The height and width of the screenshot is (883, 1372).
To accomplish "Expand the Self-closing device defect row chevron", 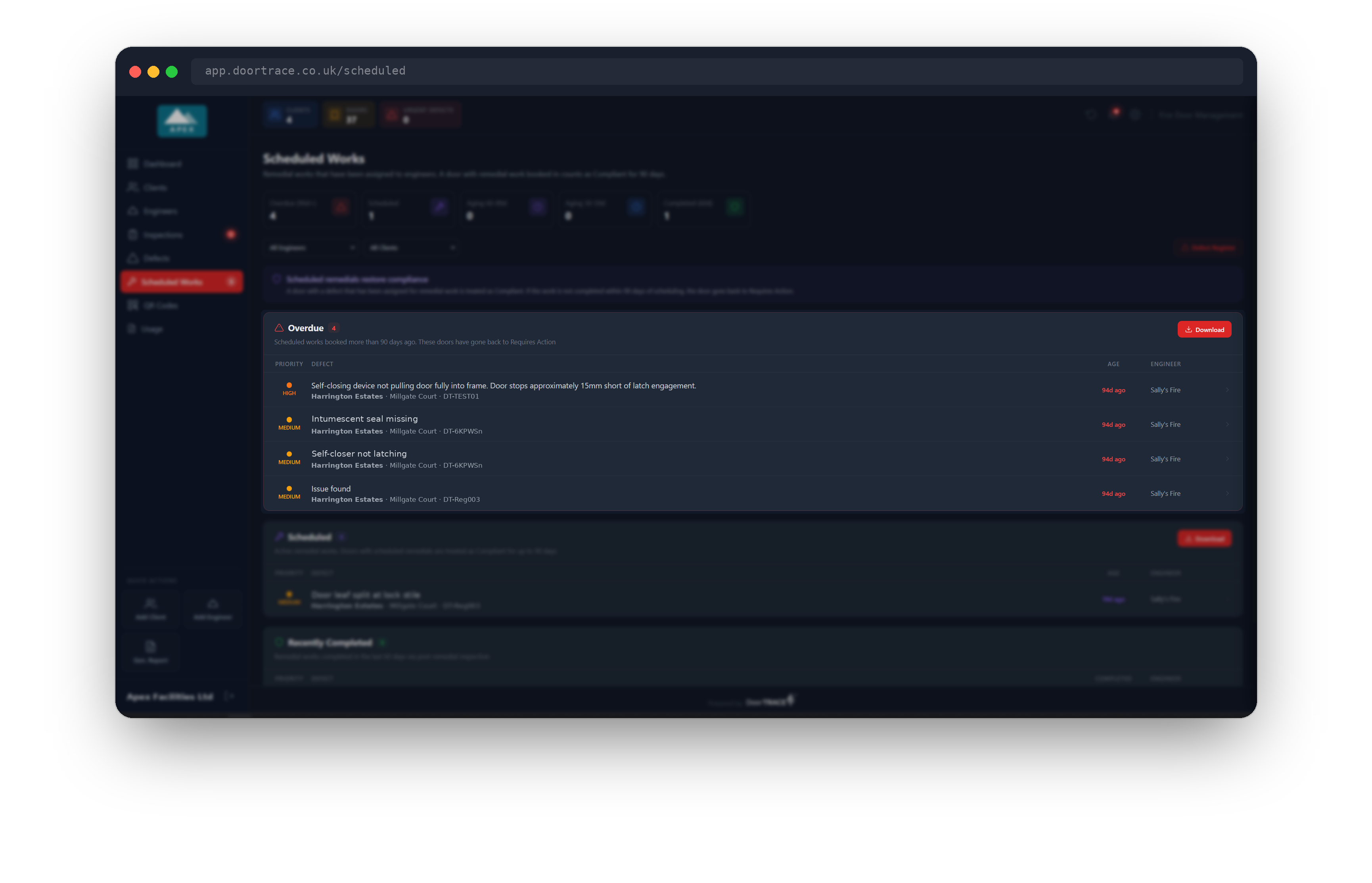I will click(1227, 390).
